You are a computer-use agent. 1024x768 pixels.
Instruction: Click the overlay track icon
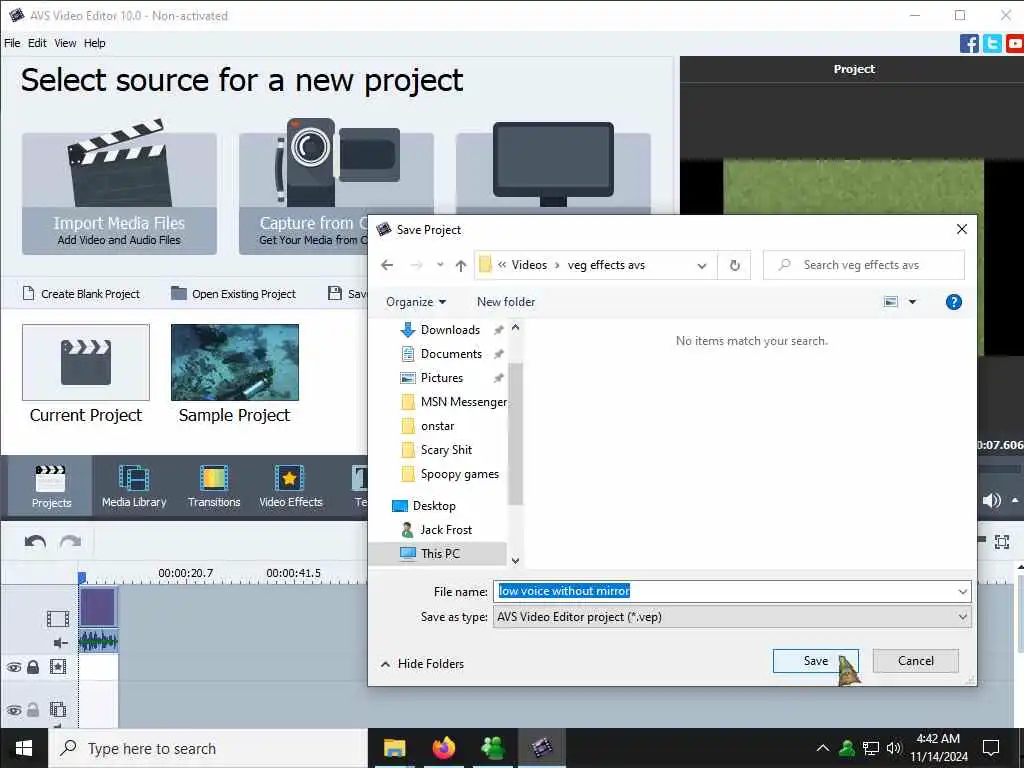[58, 709]
